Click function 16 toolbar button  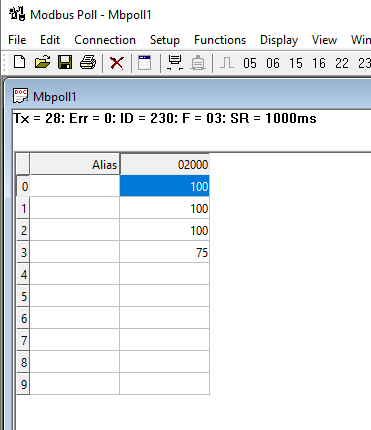coord(319,63)
